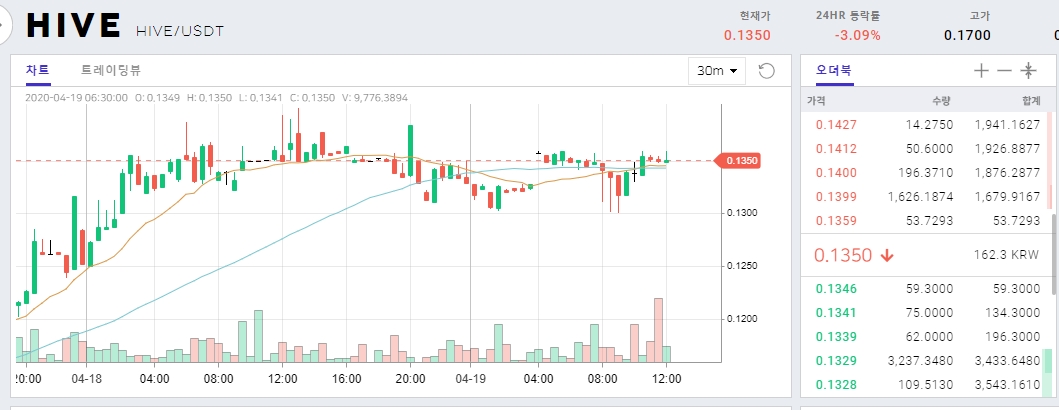This screenshot has height=410, width=1059.
Task: Click the plus icon in order book header
Action: (x=980, y=71)
